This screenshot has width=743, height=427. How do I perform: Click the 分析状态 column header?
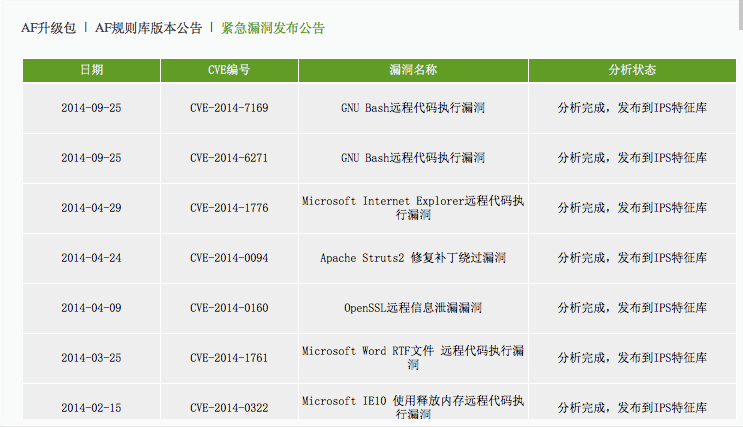click(x=632, y=70)
